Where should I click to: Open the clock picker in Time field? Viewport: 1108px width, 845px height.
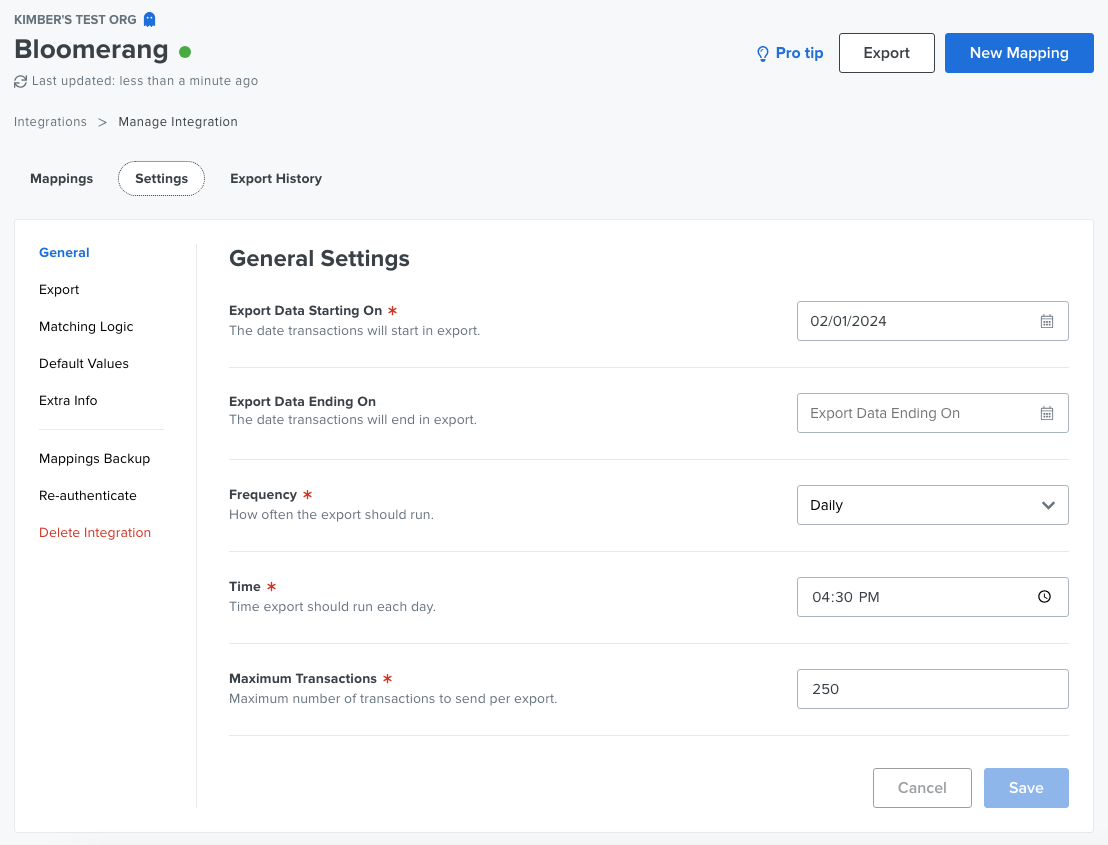[x=1044, y=597]
